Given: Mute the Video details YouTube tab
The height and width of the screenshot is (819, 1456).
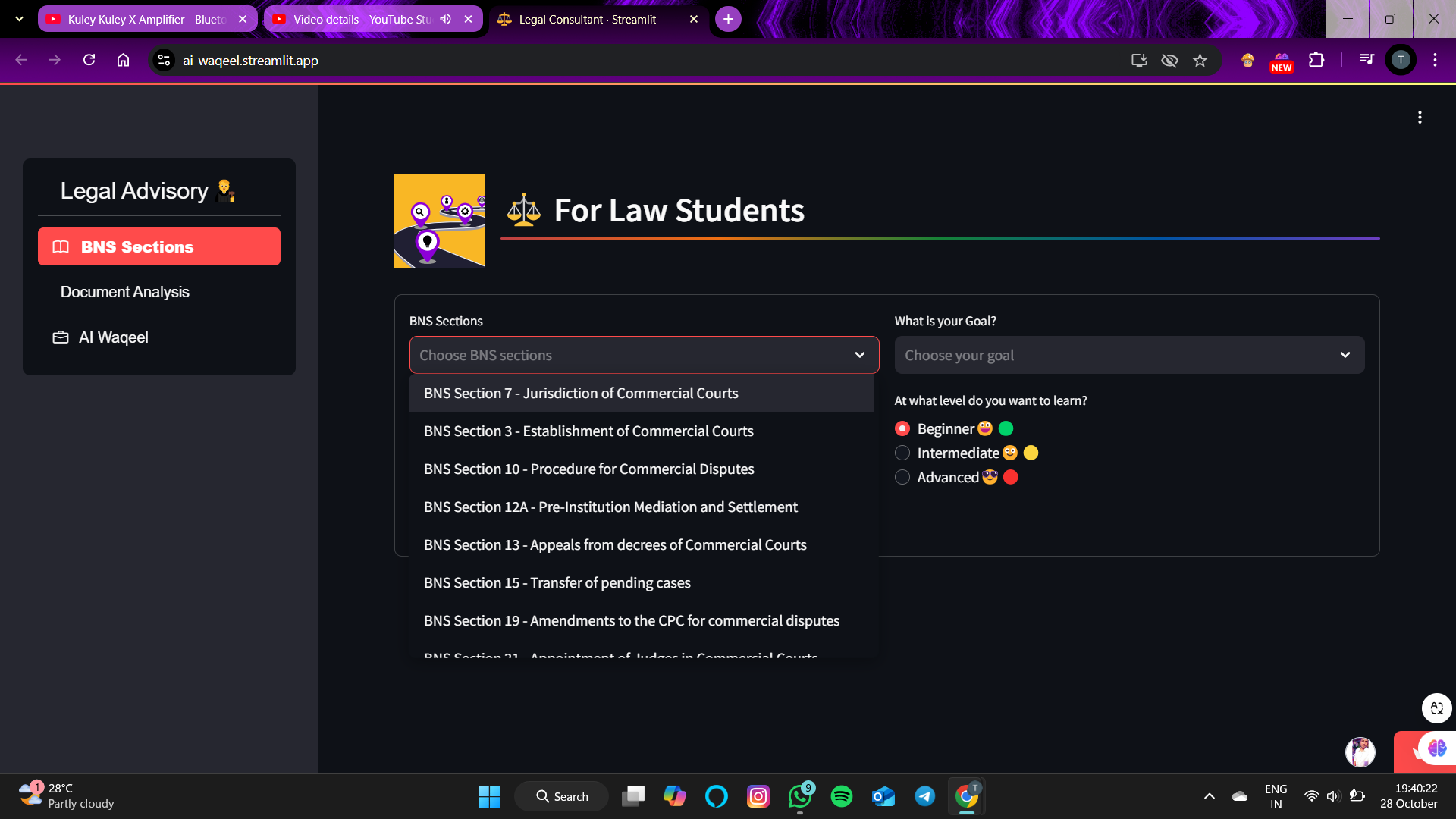Looking at the screenshot, I should 446,19.
